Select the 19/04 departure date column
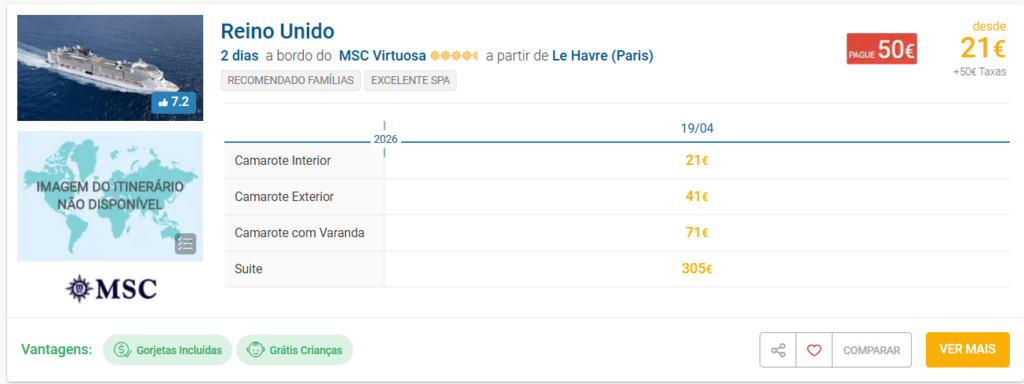1024x384 pixels. [697, 128]
